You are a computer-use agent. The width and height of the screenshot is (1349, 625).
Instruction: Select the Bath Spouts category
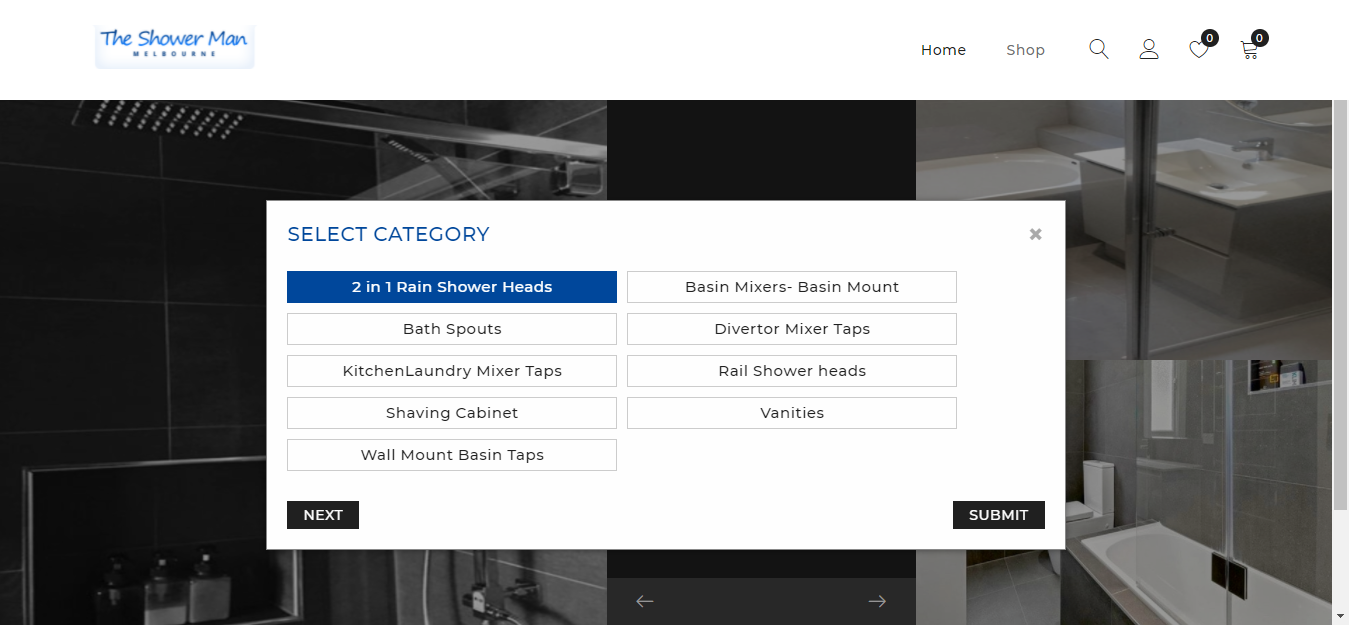452,329
